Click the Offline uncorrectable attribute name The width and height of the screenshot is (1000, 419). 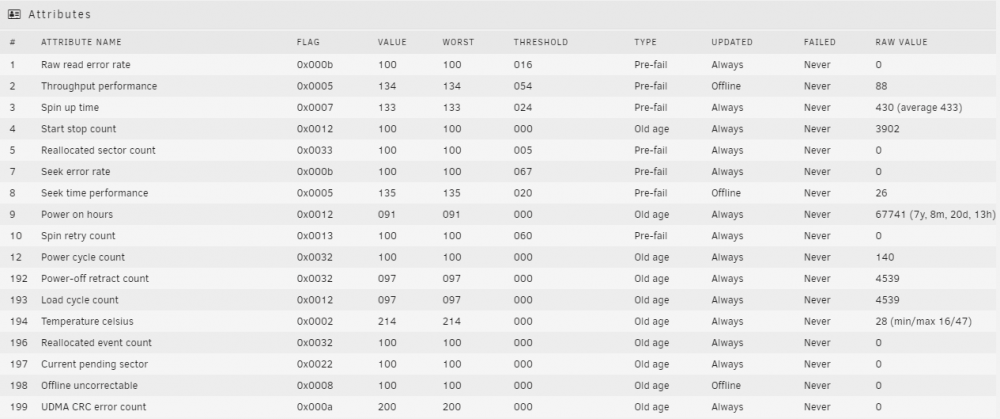(89, 386)
